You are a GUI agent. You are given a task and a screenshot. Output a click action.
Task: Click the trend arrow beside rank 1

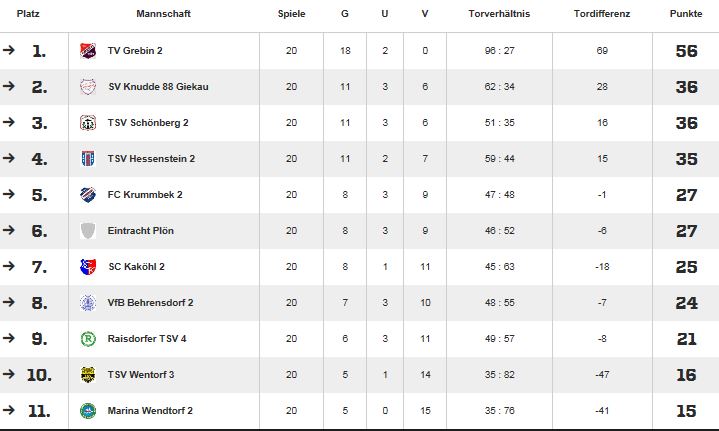point(9,50)
